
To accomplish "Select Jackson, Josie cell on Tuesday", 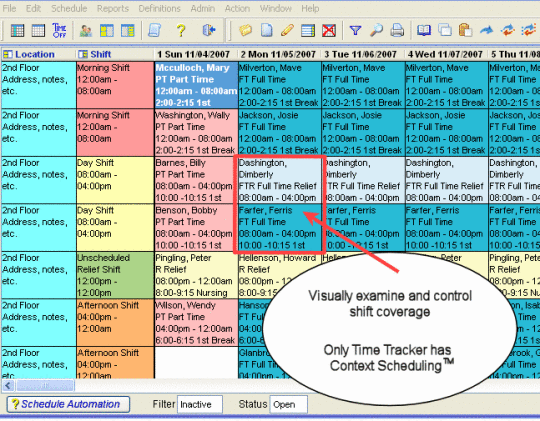I will pyautogui.click(x=363, y=133).
